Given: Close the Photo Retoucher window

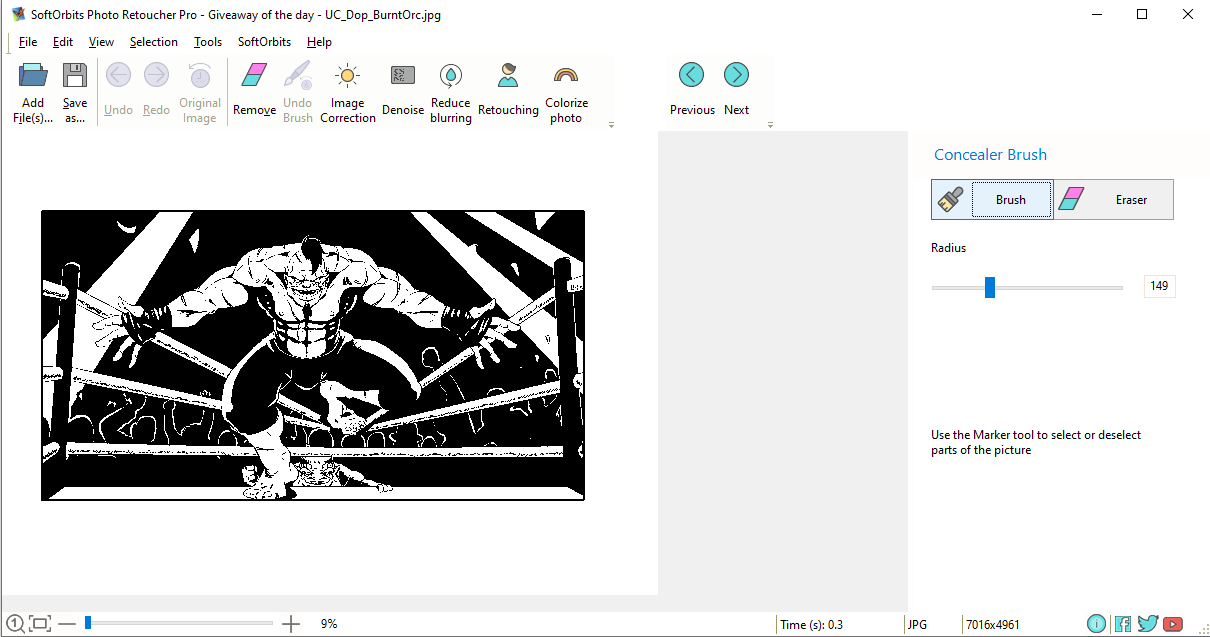Looking at the screenshot, I should coord(1187,14).
